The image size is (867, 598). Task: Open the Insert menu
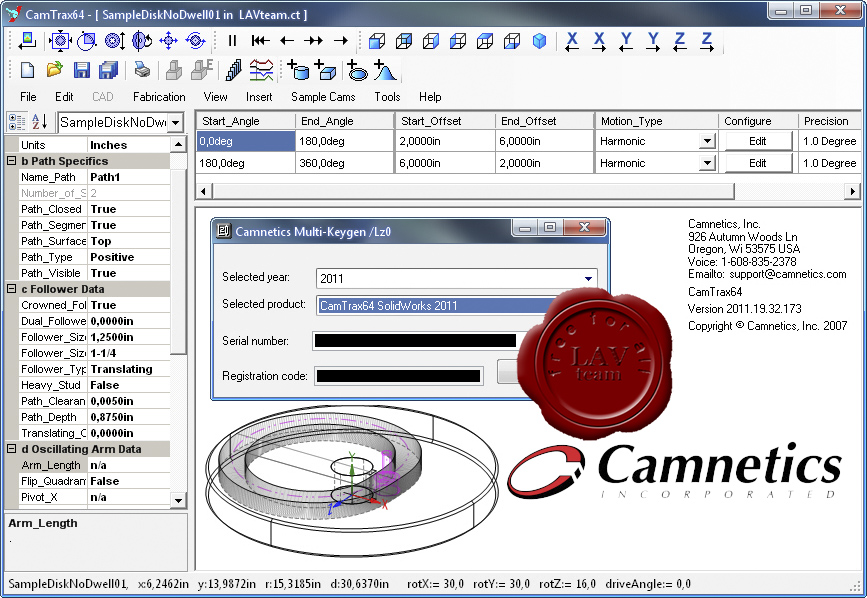259,97
